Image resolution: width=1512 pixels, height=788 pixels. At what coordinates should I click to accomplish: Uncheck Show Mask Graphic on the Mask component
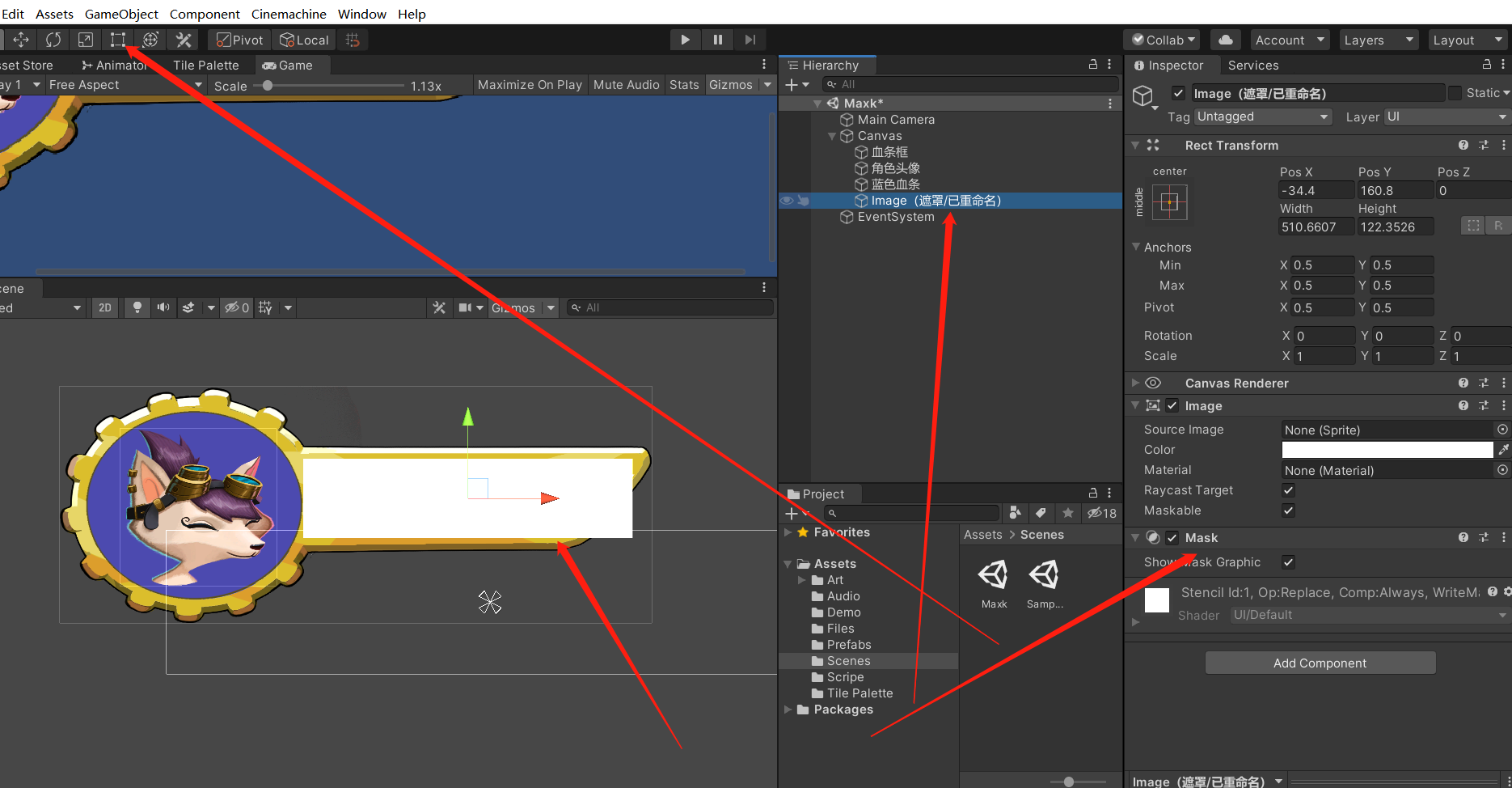pyautogui.click(x=1288, y=561)
